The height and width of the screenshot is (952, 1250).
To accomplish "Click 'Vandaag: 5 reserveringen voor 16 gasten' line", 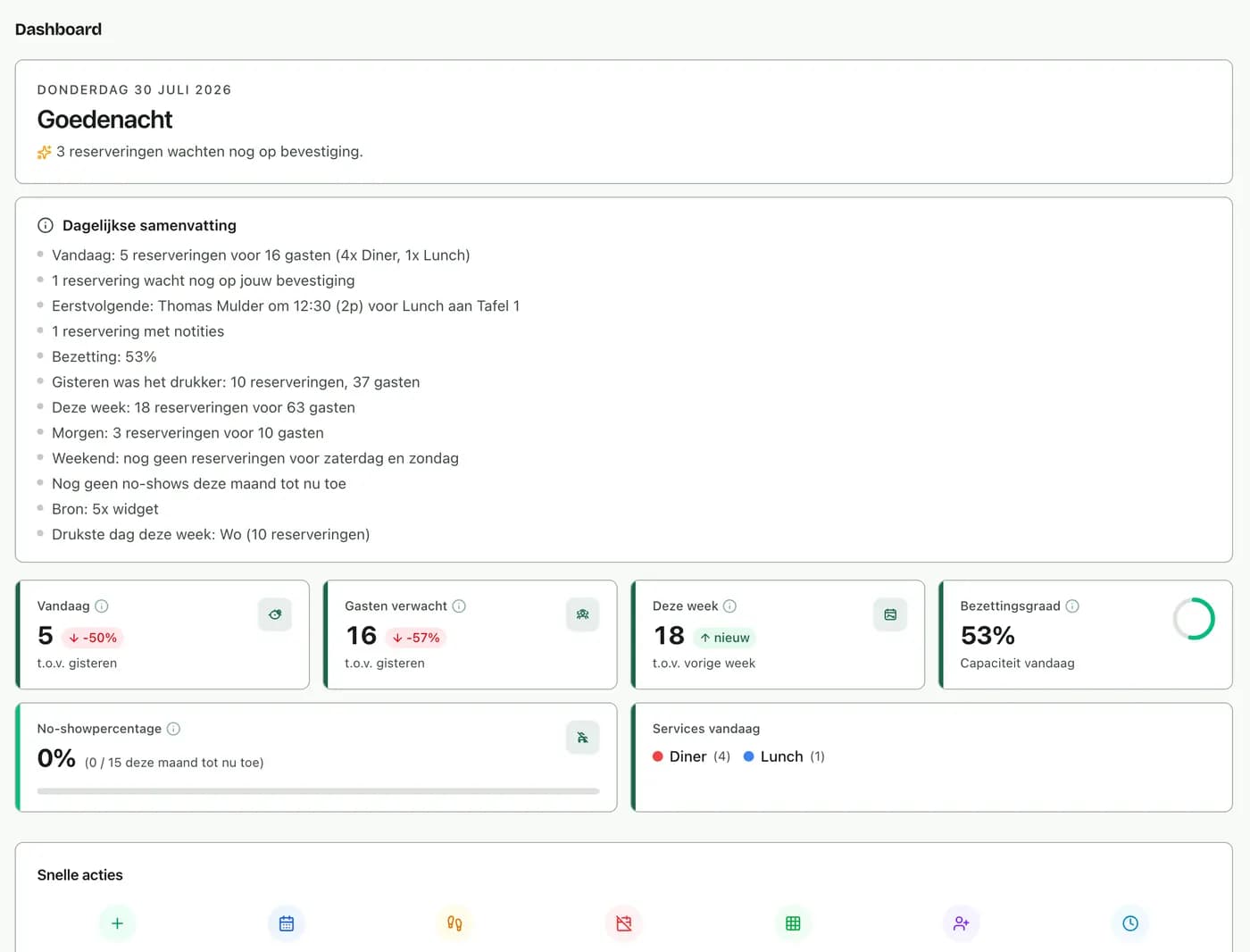I will [x=261, y=255].
